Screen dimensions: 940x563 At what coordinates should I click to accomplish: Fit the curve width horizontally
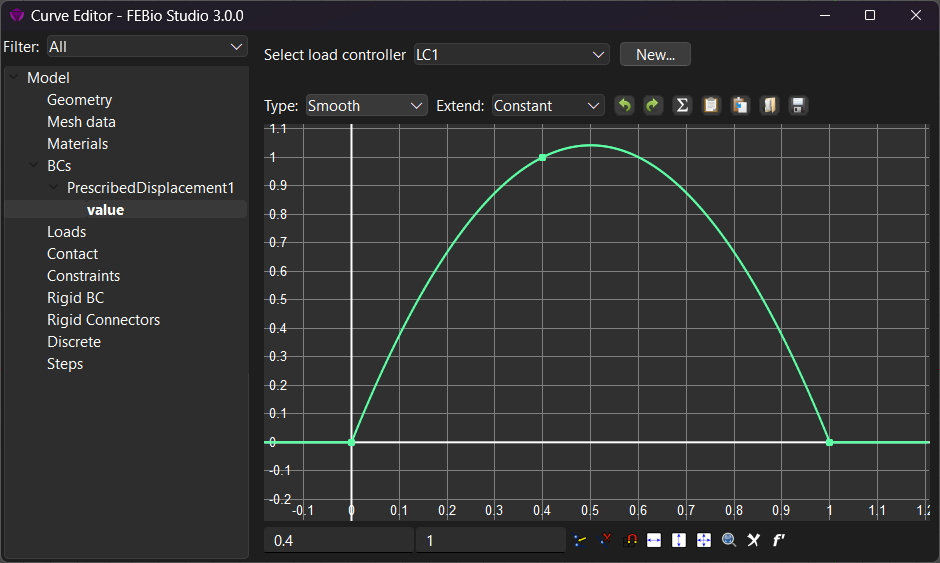point(654,540)
